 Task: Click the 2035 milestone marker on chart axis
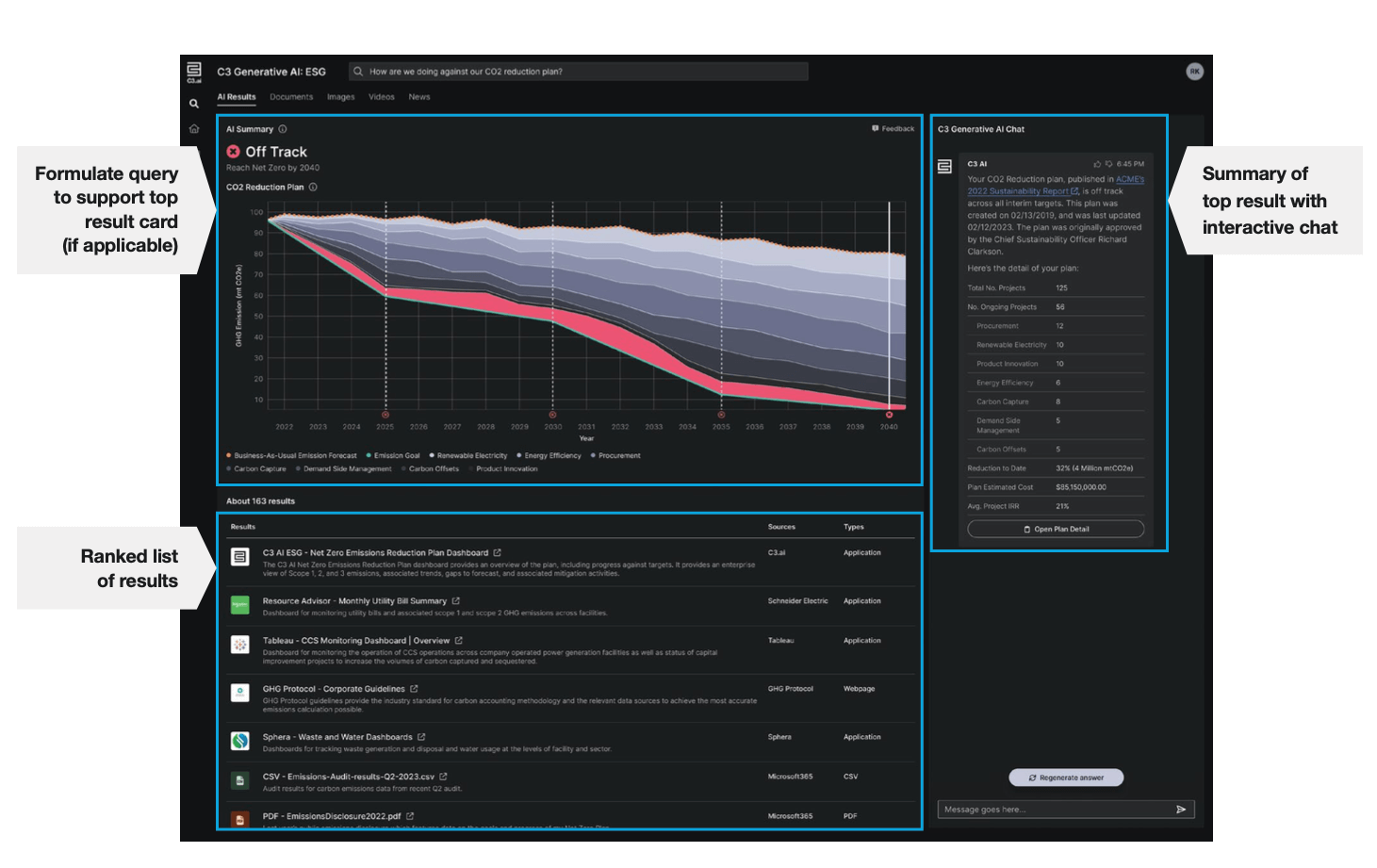pyautogui.click(x=721, y=415)
